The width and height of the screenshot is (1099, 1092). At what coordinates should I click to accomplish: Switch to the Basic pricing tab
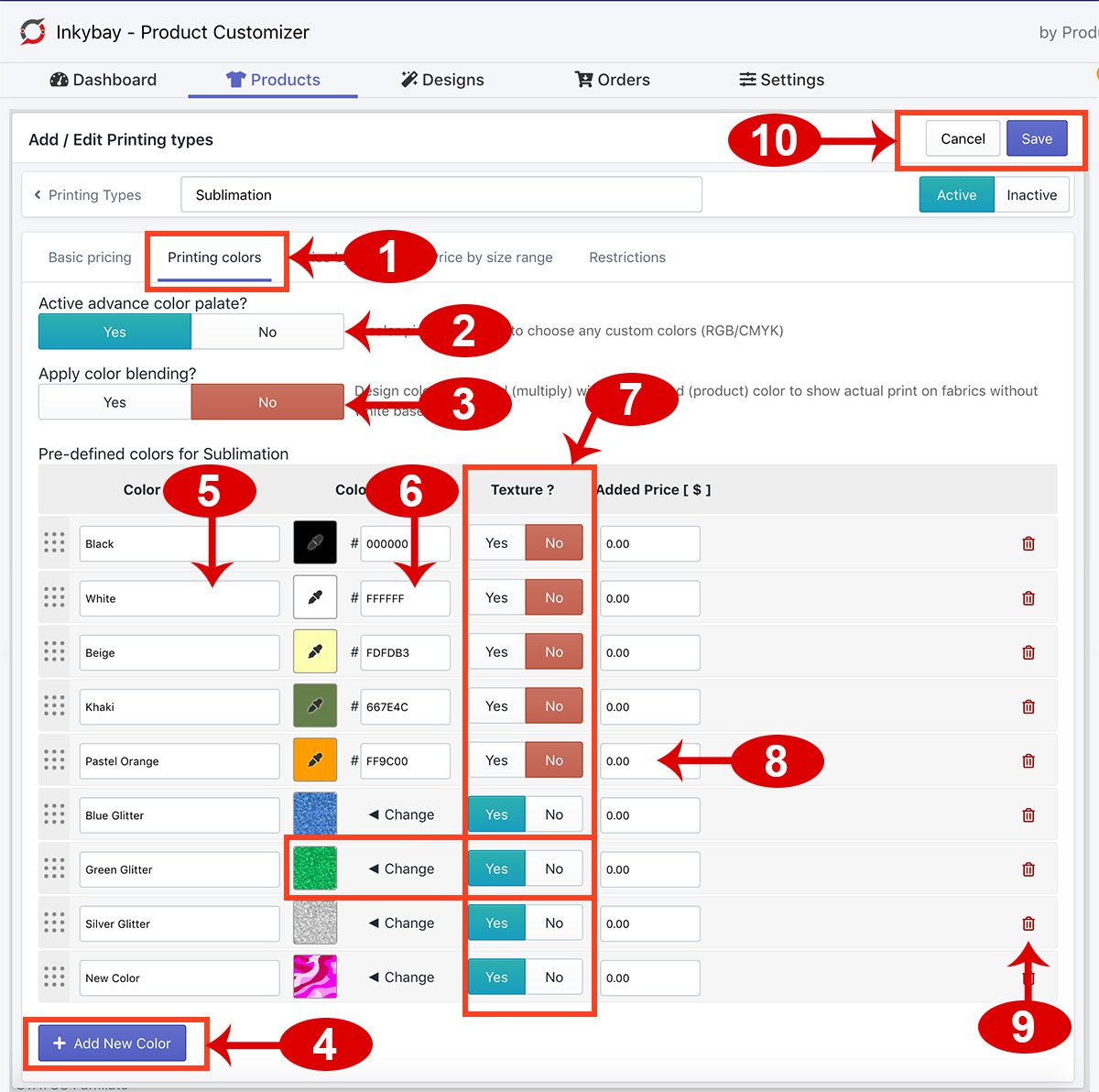point(89,257)
